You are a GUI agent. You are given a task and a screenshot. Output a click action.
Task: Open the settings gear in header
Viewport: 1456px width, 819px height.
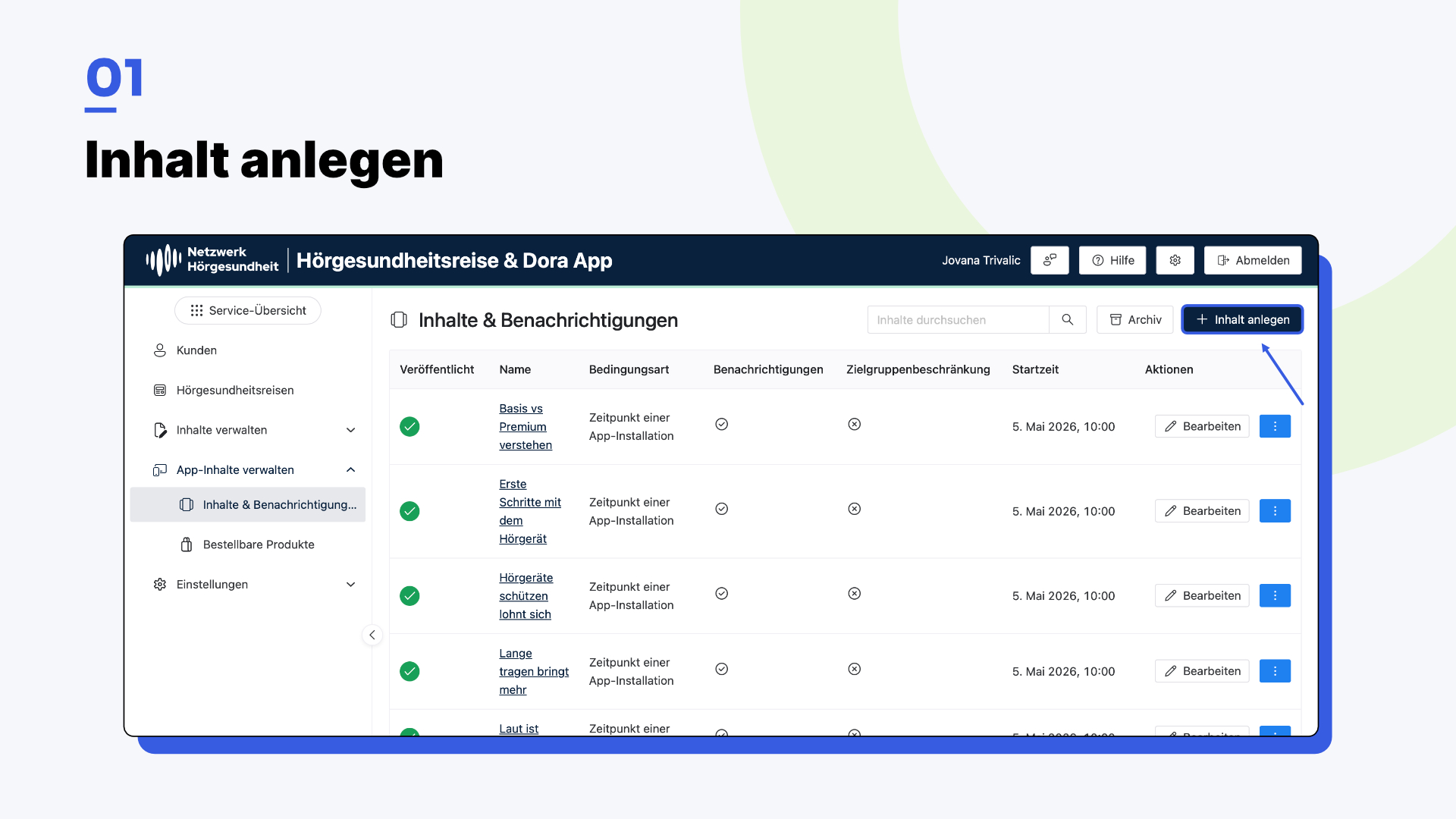point(1175,260)
